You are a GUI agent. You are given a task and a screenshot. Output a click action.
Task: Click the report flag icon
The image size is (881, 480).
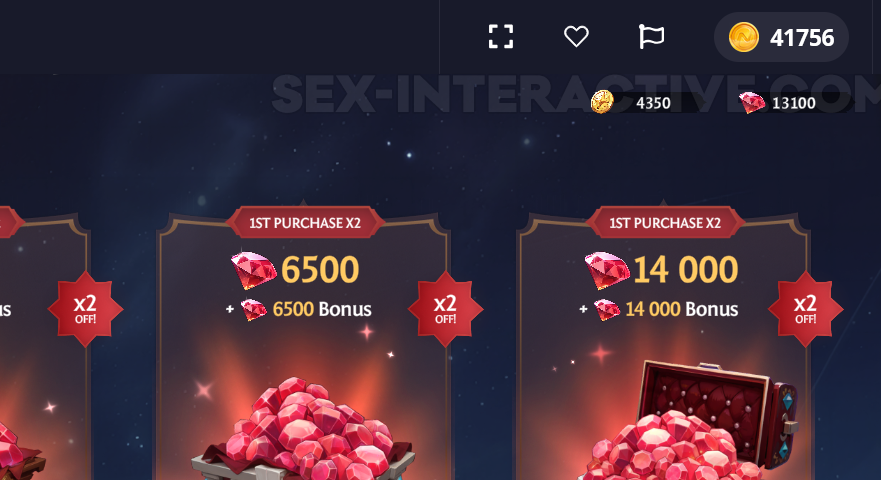coord(651,37)
